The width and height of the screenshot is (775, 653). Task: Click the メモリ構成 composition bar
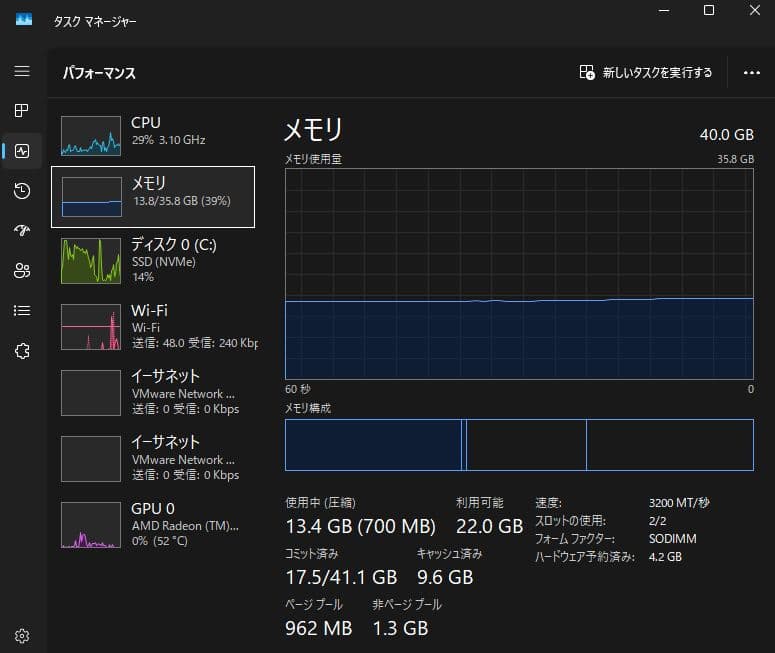point(519,445)
